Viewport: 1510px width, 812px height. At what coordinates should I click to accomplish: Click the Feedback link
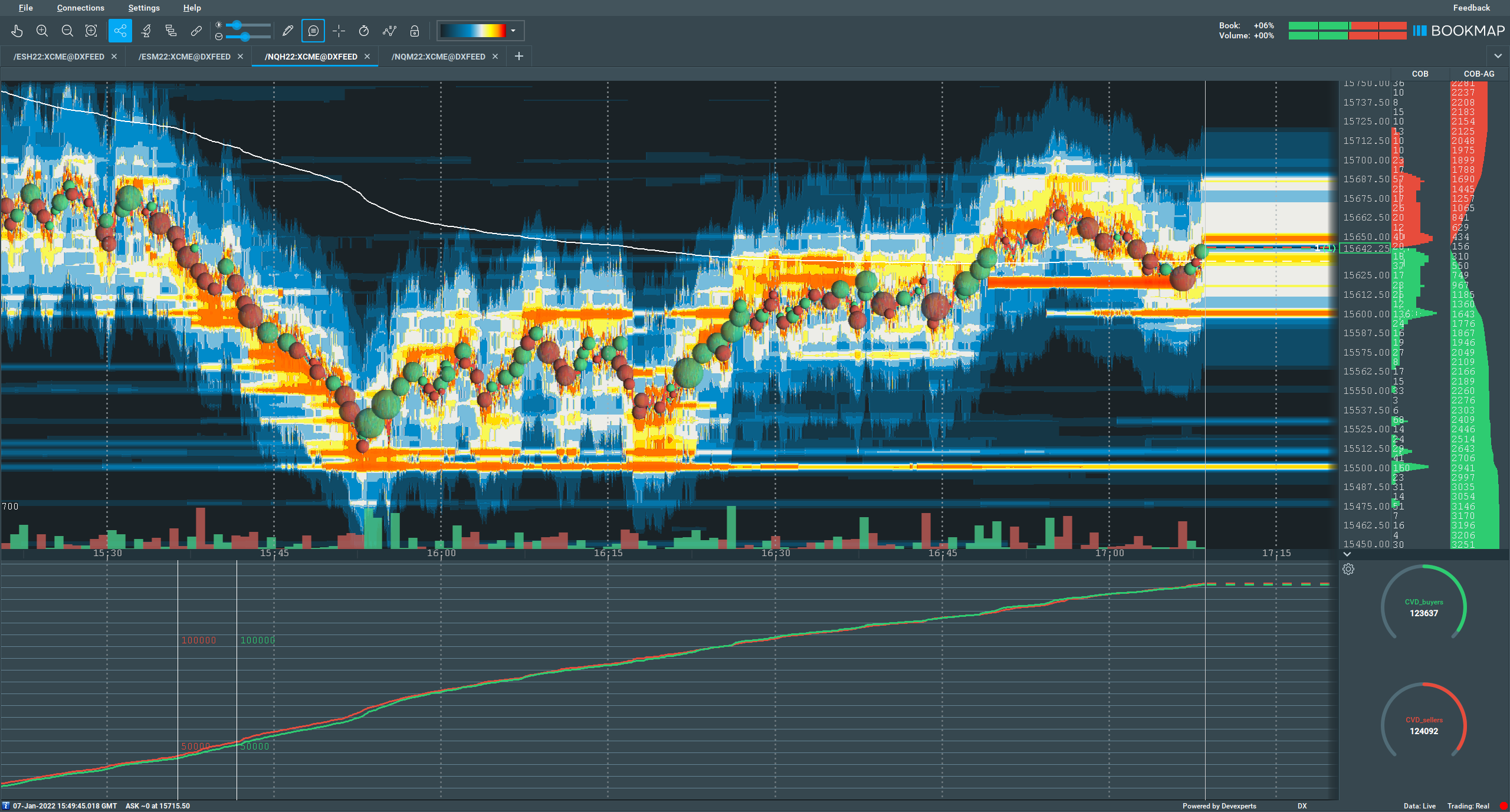(x=1471, y=8)
